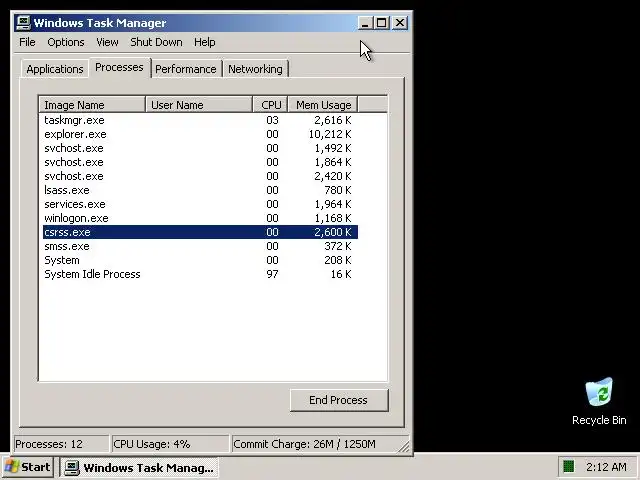The image size is (640, 480).
Task: Select svchost.exe using 1,864 K
Action: coord(200,162)
